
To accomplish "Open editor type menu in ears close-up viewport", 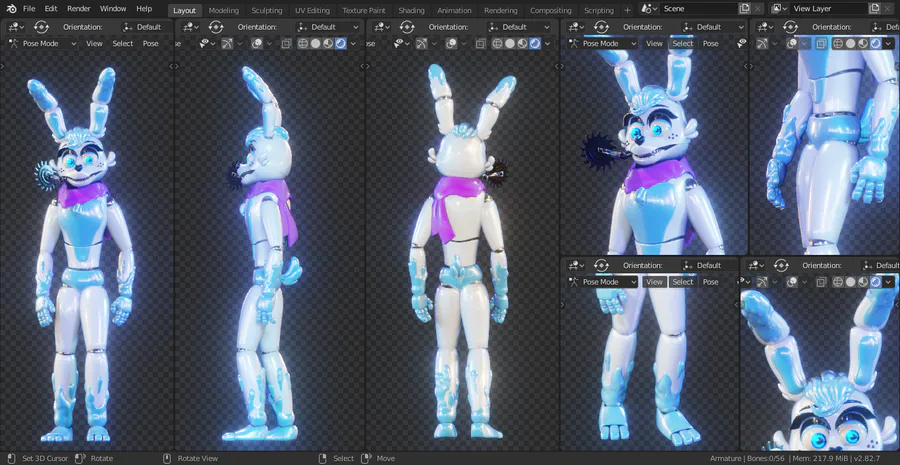I will tap(755, 265).
